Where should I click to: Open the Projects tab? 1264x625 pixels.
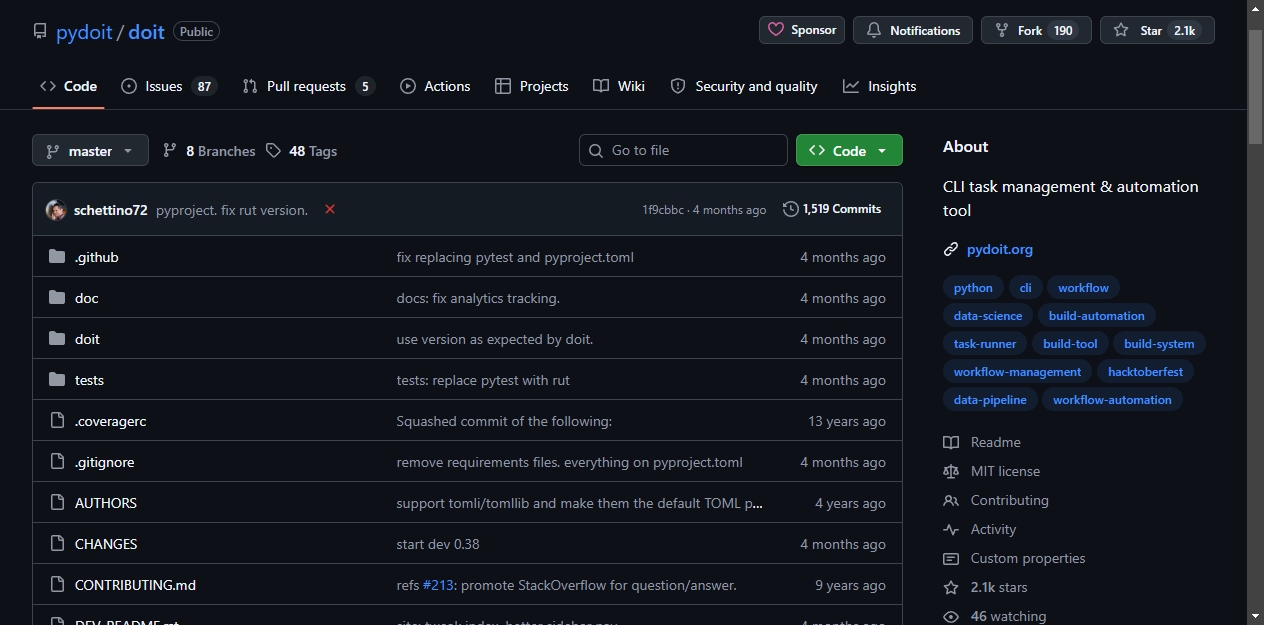pyautogui.click(x=532, y=86)
